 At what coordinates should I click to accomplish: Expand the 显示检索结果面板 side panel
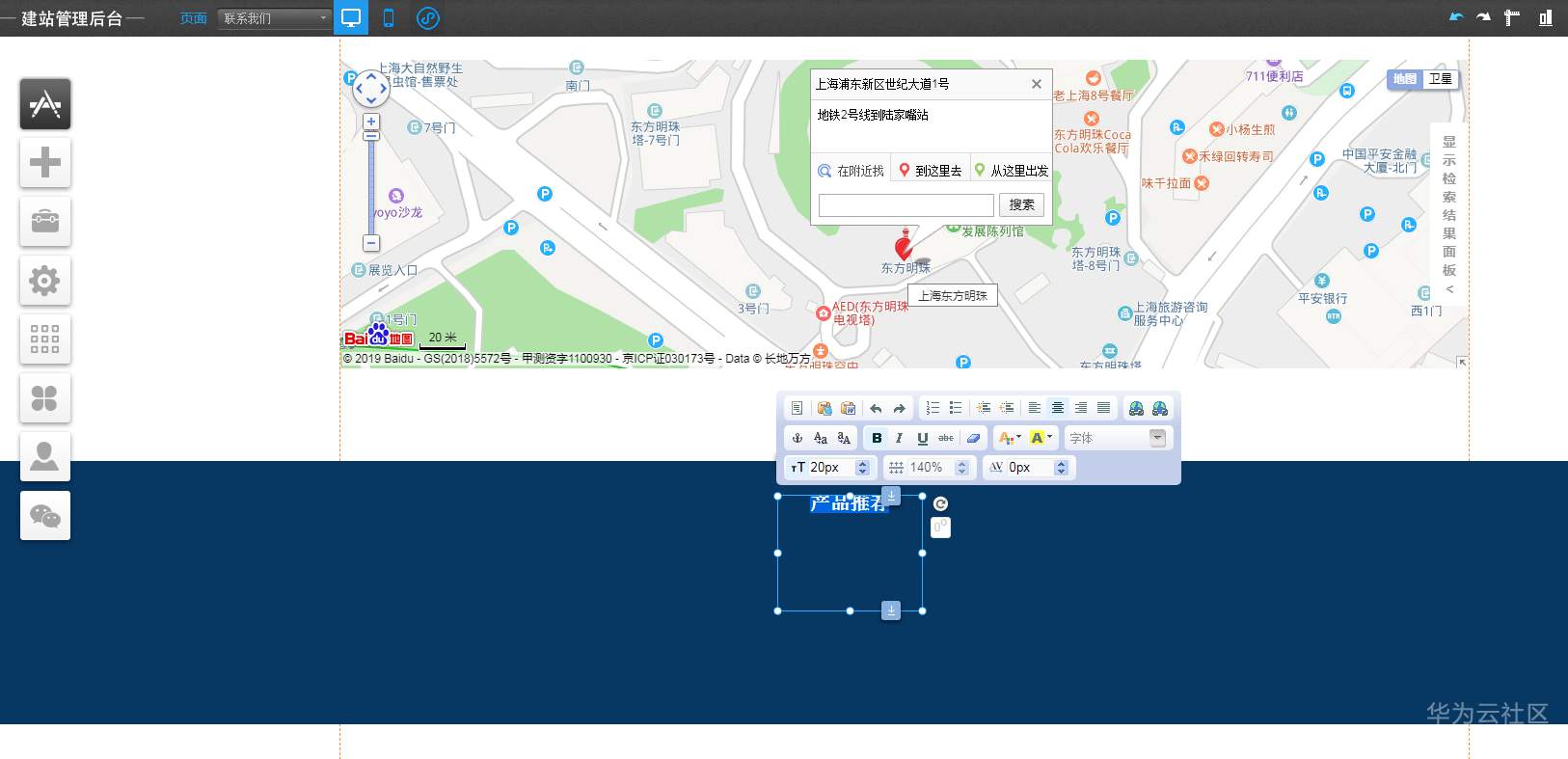(1448, 214)
